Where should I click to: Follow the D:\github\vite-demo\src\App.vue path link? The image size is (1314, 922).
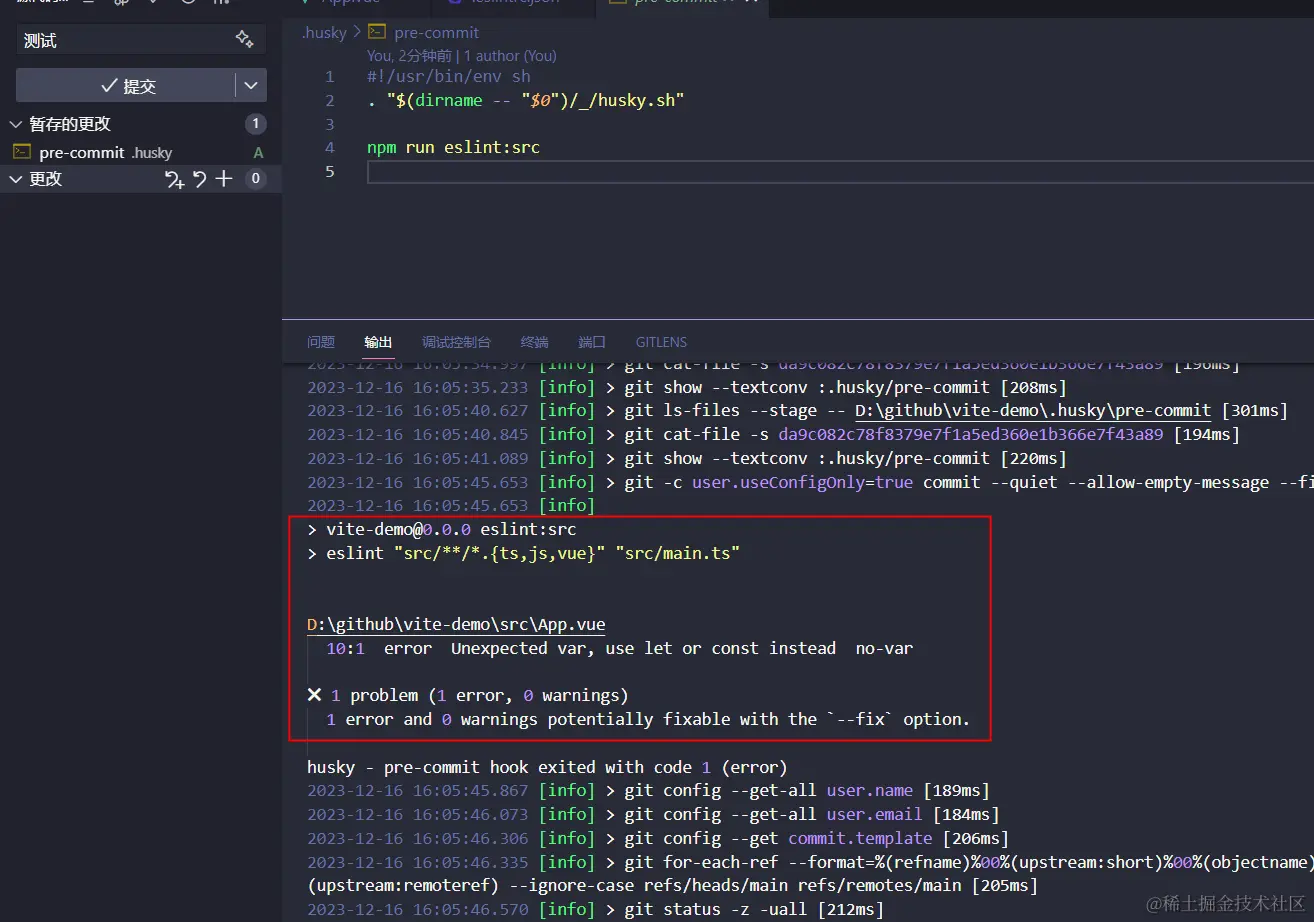click(x=456, y=625)
